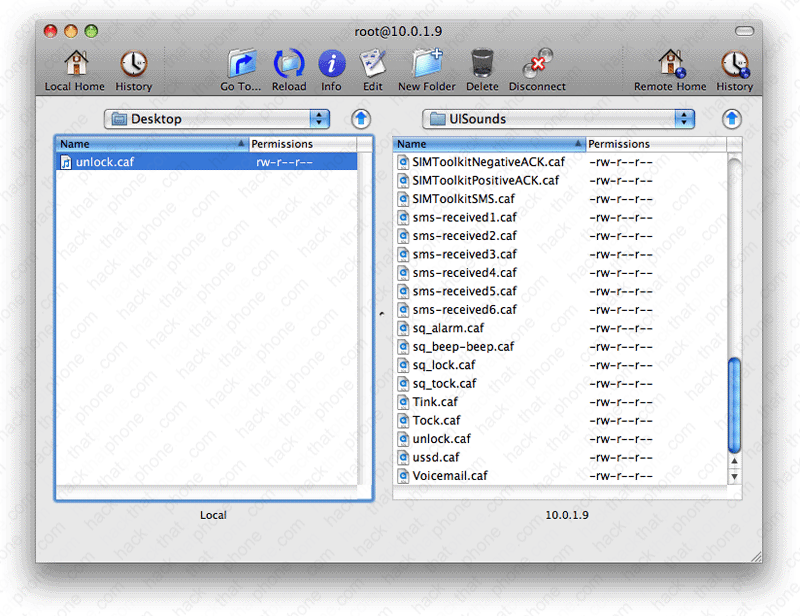Click the Delete trash icon
The width and height of the screenshot is (800, 616).
pyautogui.click(x=482, y=65)
